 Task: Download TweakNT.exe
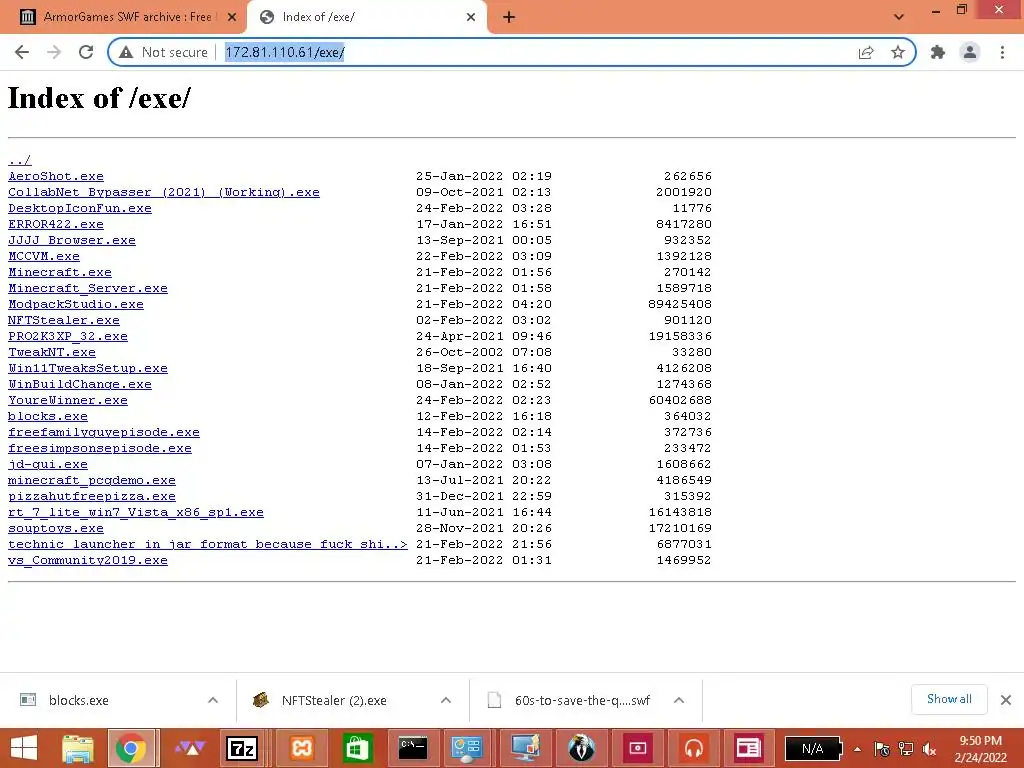pyautogui.click(x=52, y=352)
